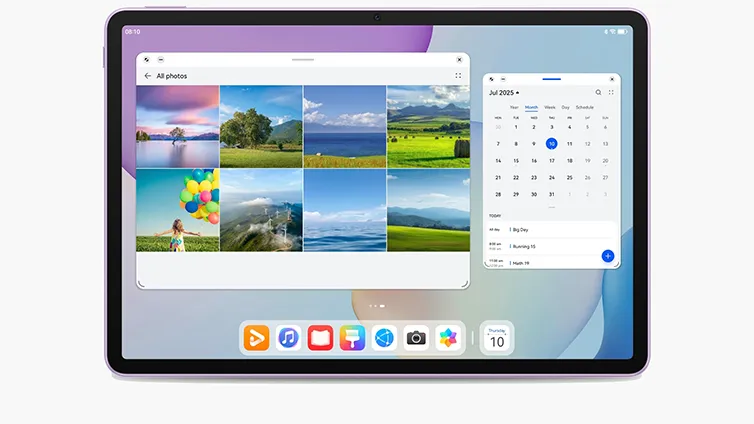Switch to the Year view tab

(514, 107)
